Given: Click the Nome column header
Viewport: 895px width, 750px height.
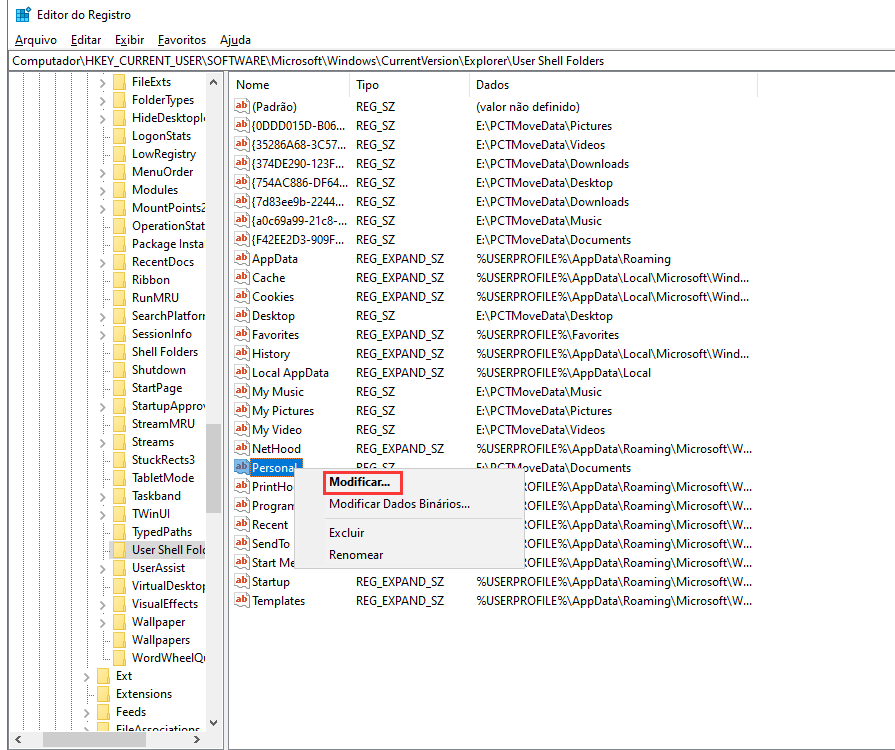Looking at the screenshot, I should [253, 85].
